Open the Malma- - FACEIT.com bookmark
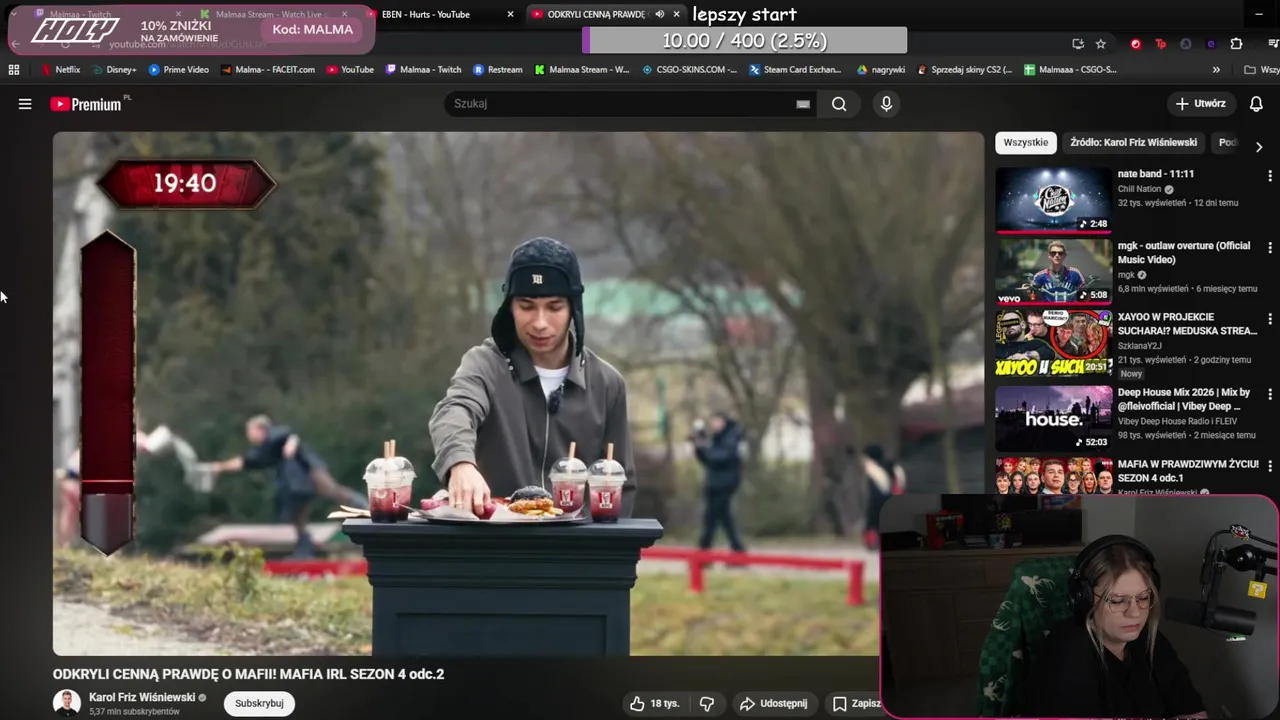The width and height of the screenshot is (1280, 720). coord(267,70)
